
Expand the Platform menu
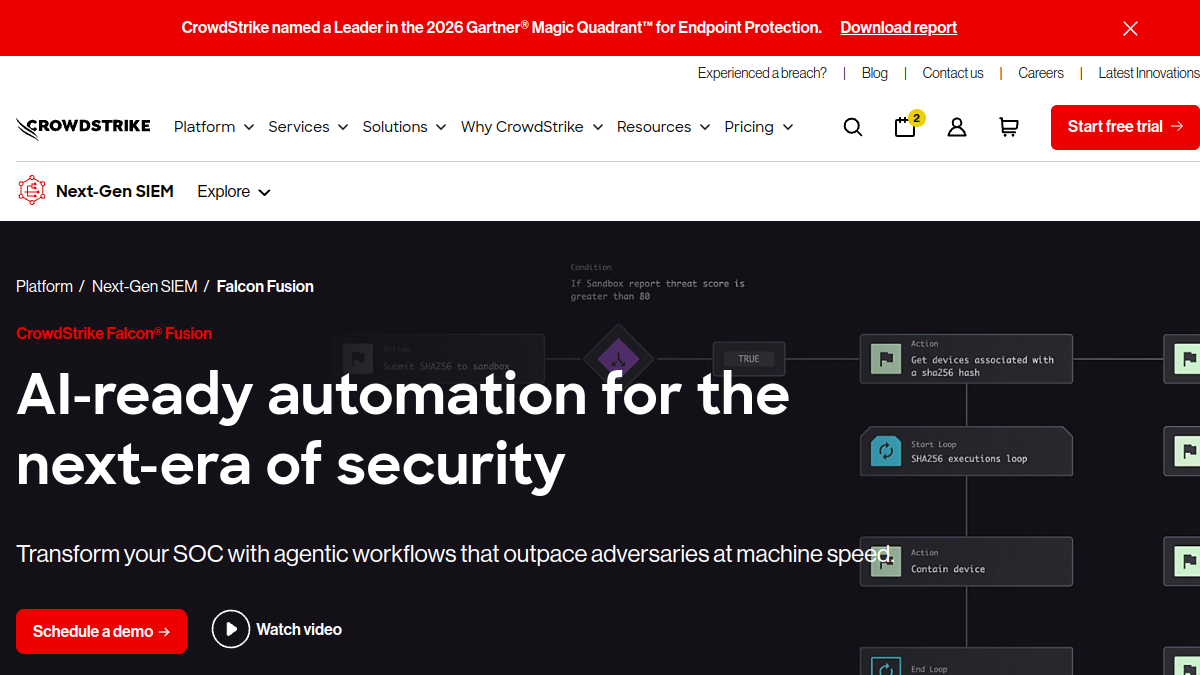(x=214, y=127)
